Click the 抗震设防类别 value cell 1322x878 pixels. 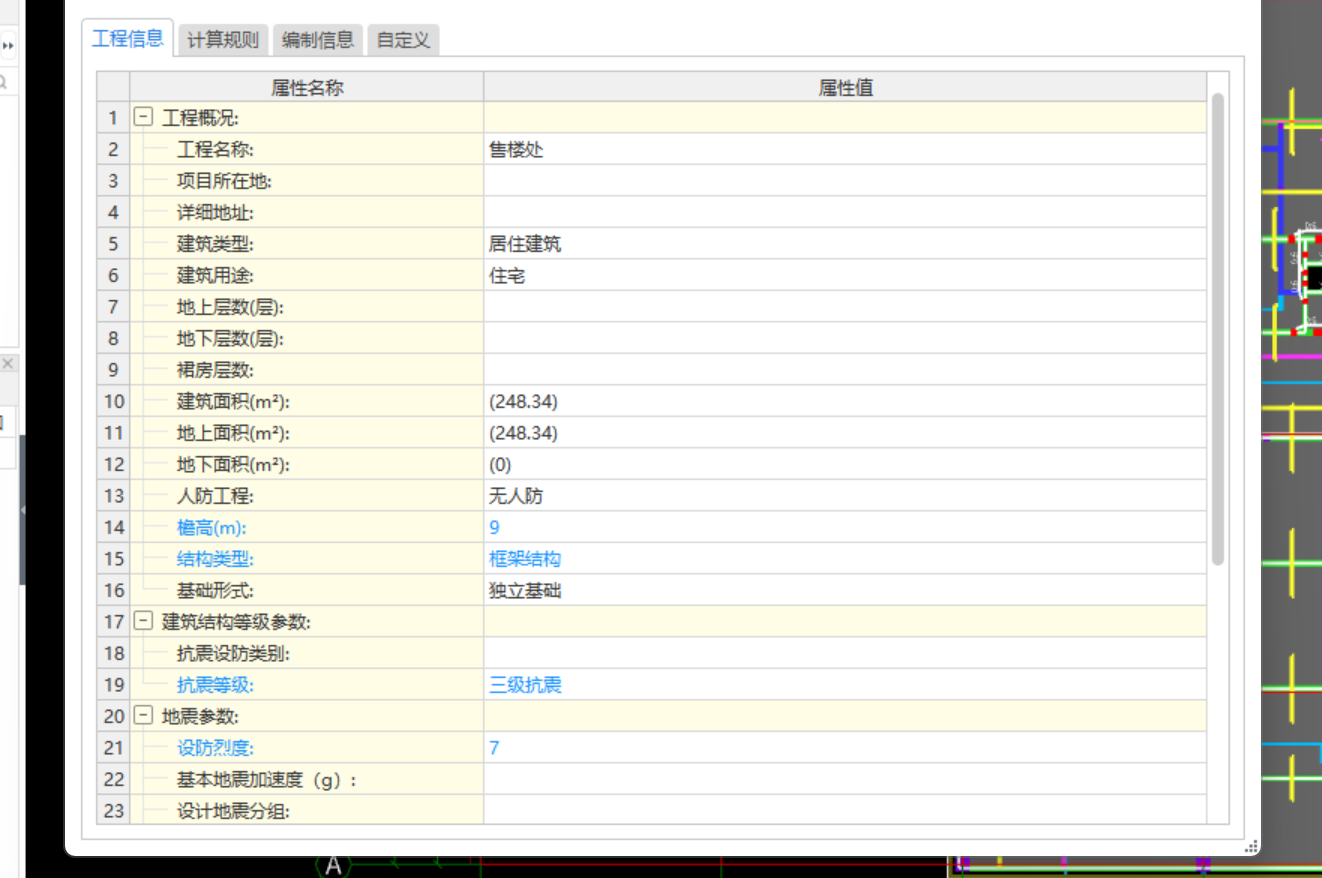click(x=845, y=654)
